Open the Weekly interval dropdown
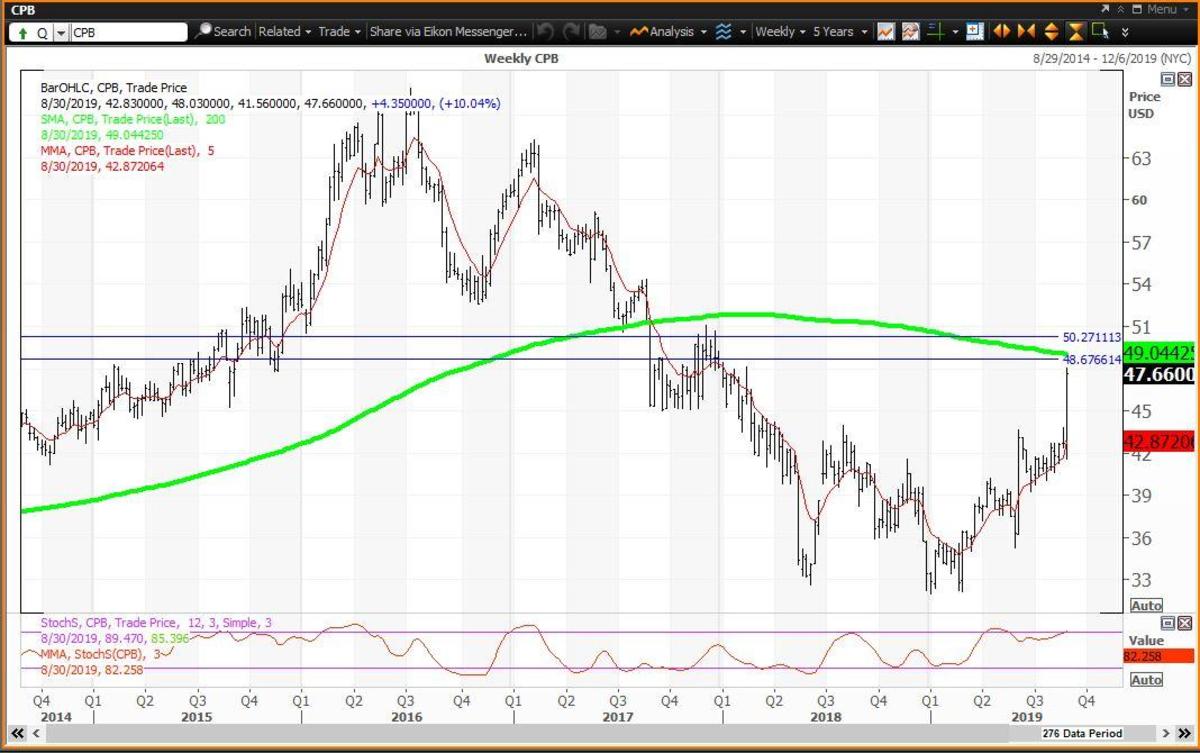Screen dimensions: 1200x753 (x=780, y=32)
